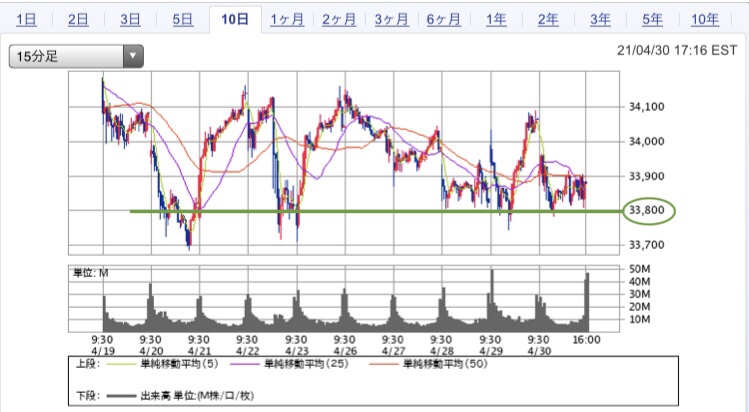Click the 10M volume axis label
Viewport: 749px width, 412px height.
tap(639, 319)
